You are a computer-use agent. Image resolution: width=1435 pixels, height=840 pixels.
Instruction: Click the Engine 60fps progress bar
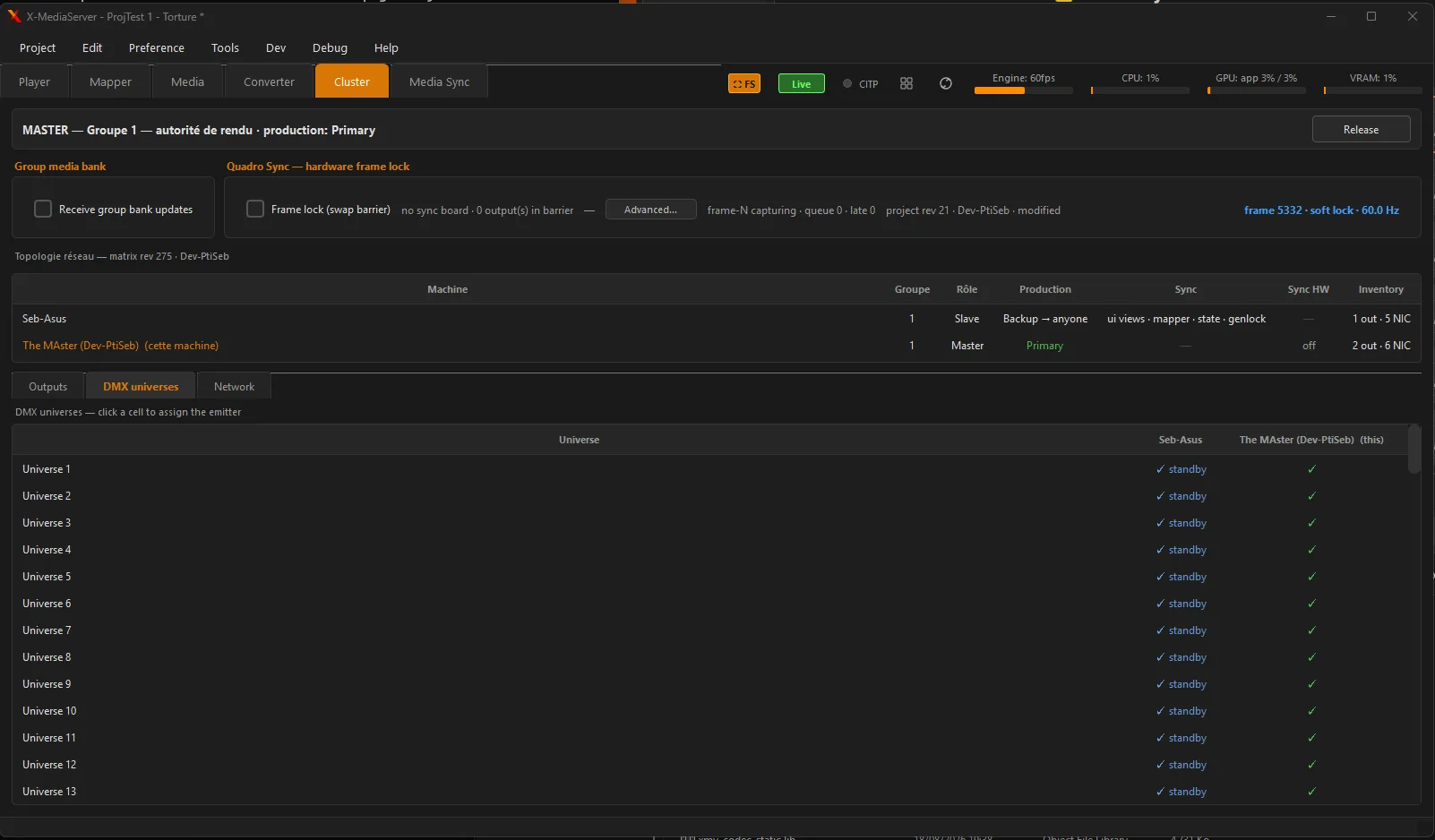(1024, 90)
